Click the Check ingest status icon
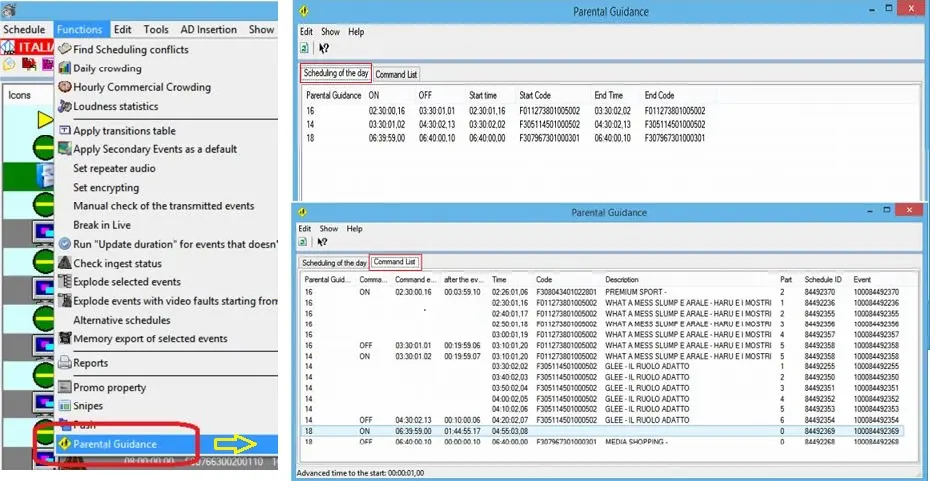This screenshot has width=930, height=481. click(65, 263)
